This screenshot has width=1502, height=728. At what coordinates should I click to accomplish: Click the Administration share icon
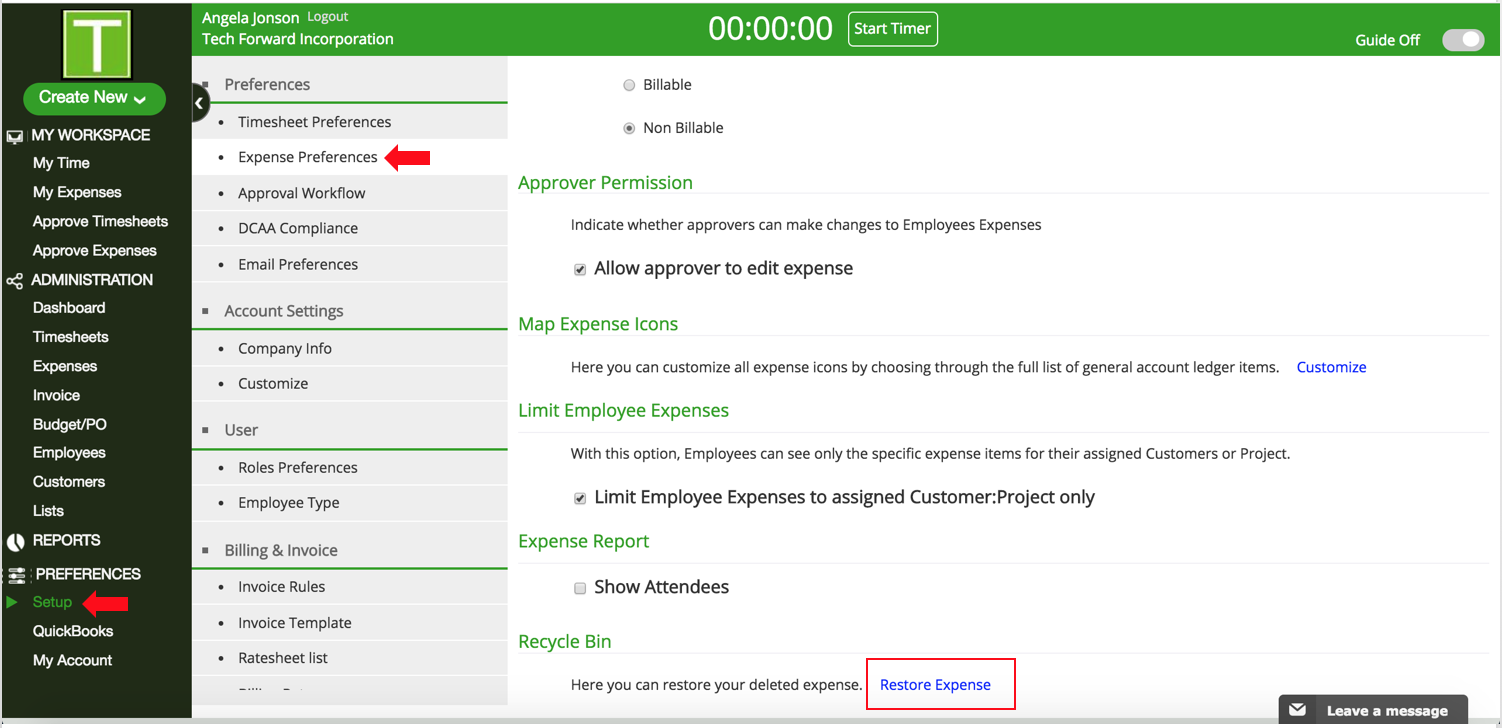point(15,281)
